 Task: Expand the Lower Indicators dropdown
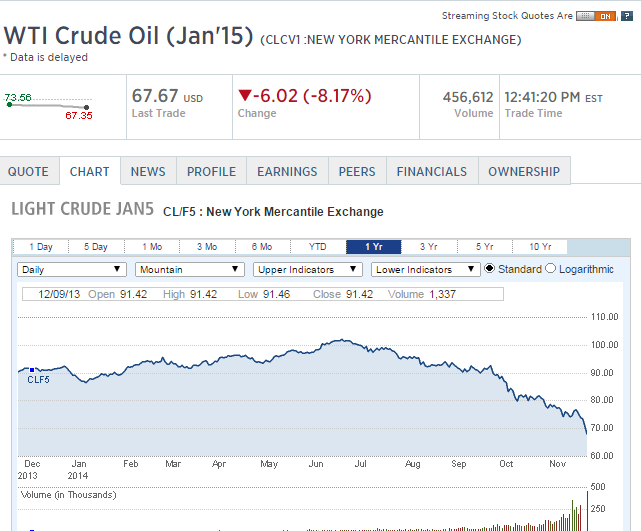click(426, 269)
